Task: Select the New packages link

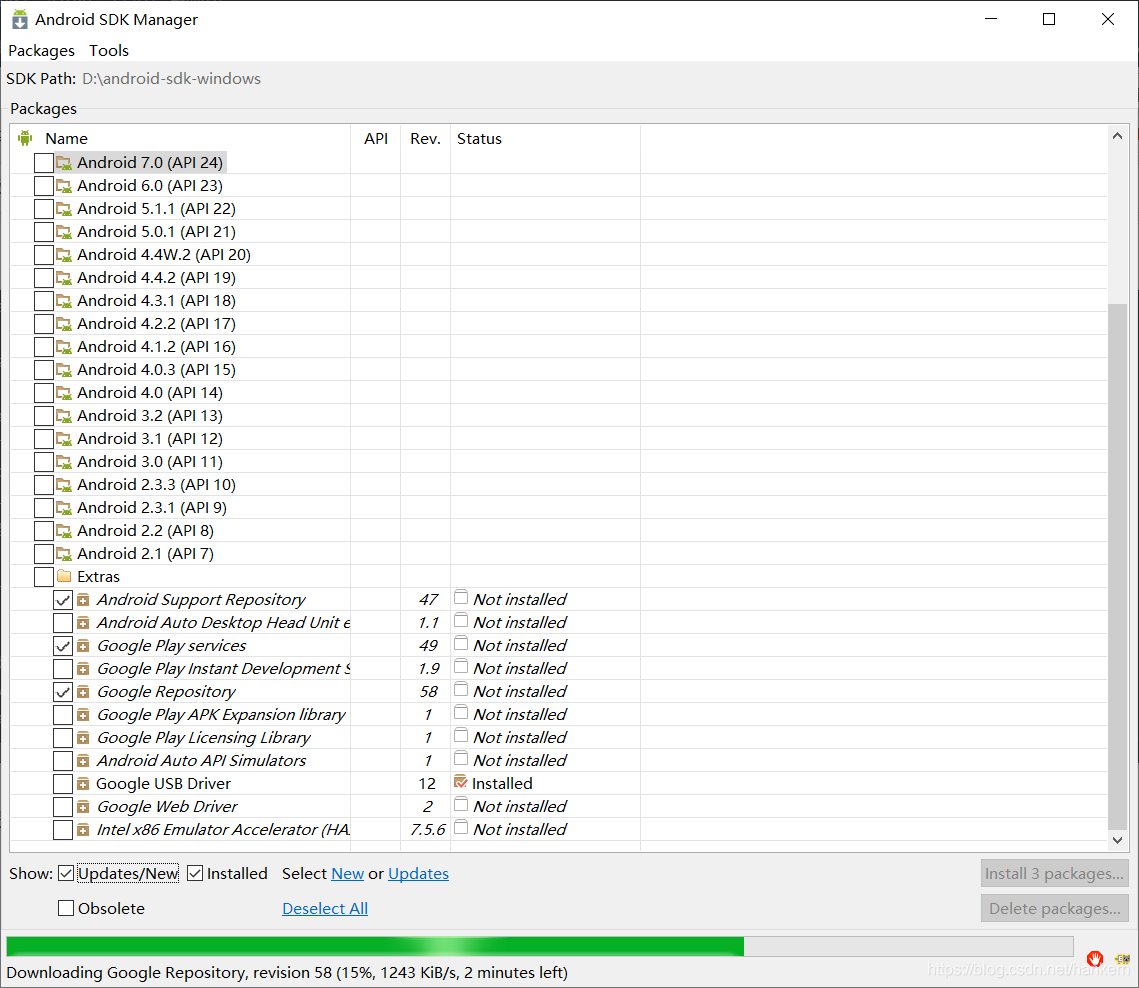Action: pyautogui.click(x=347, y=873)
